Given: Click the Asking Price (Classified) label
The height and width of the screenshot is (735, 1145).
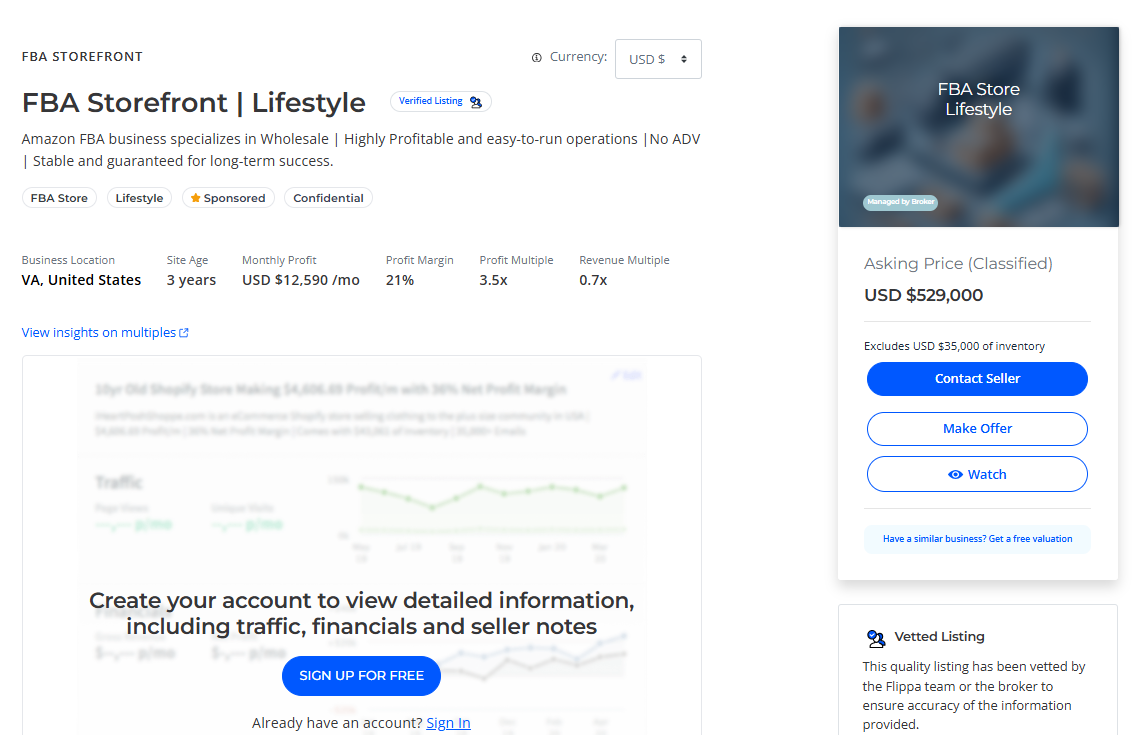Looking at the screenshot, I should pos(958,263).
